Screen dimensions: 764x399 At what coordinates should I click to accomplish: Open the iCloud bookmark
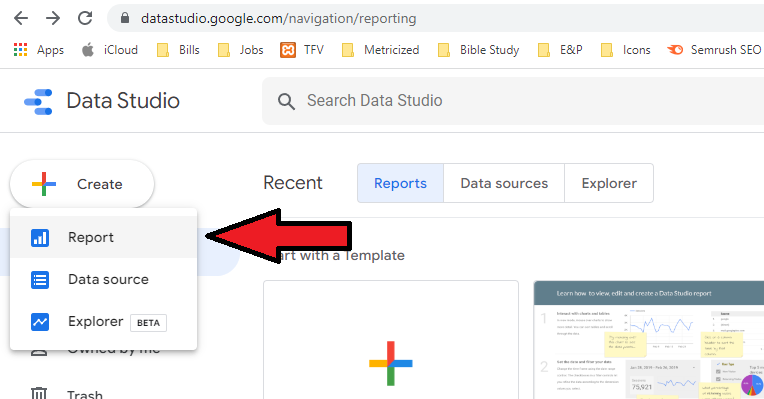coord(110,50)
